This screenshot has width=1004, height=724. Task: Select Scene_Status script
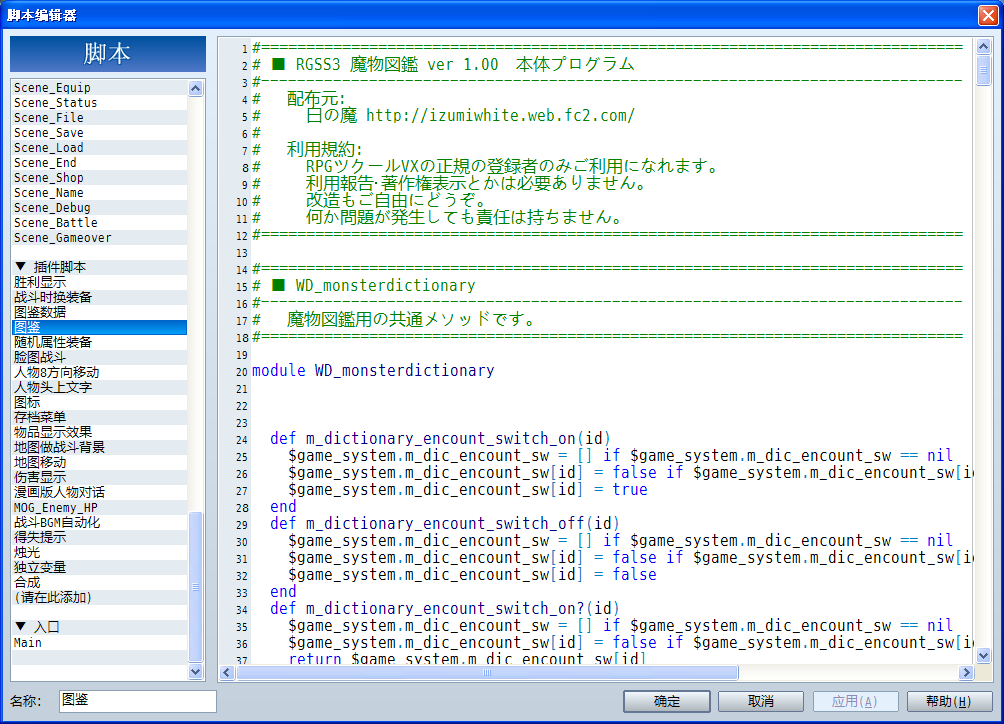click(x=99, y=102)
